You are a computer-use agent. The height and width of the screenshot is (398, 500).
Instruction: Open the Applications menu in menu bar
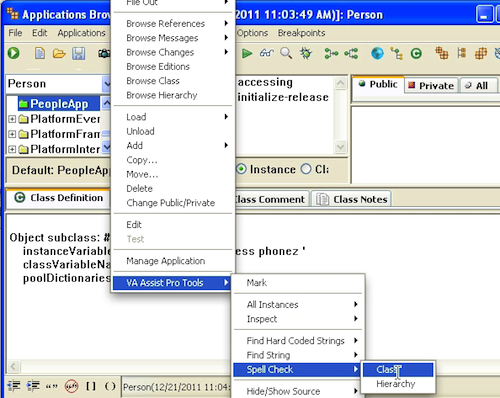[81, 33]
